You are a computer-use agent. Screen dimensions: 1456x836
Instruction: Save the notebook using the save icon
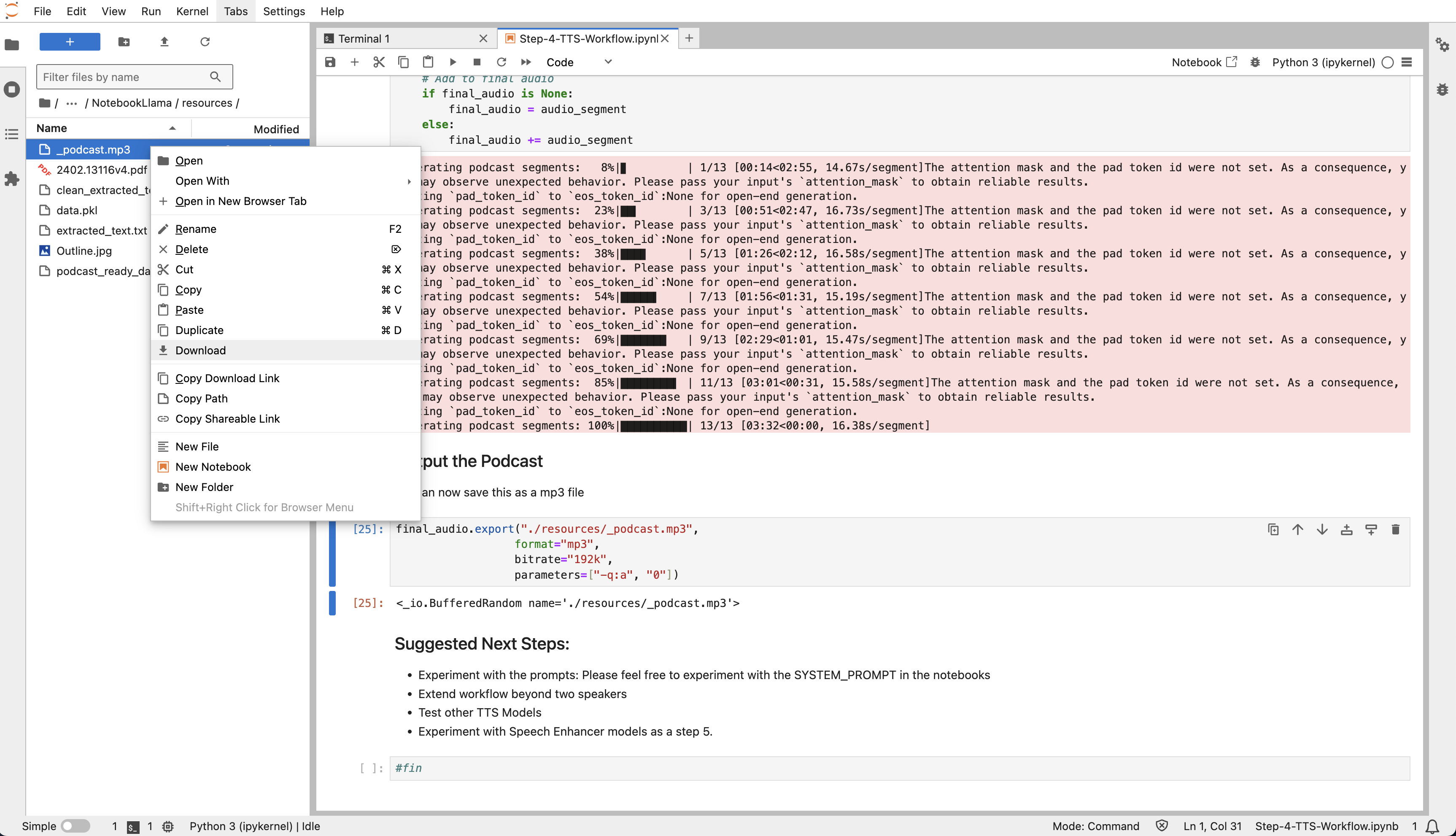330,62
